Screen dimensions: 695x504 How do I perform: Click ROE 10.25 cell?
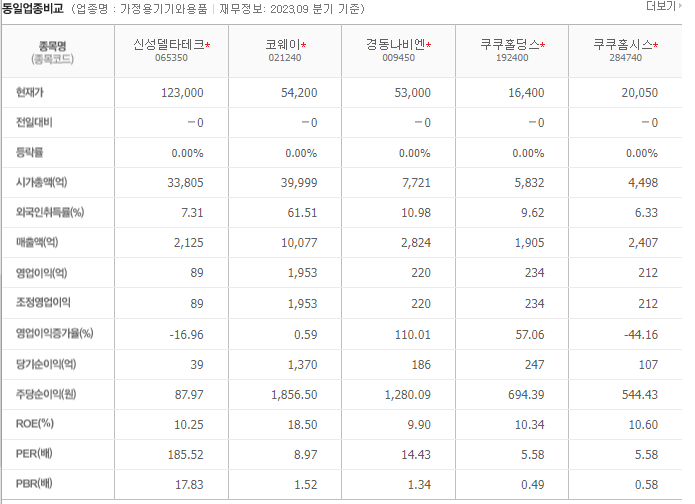coord(189,425)
